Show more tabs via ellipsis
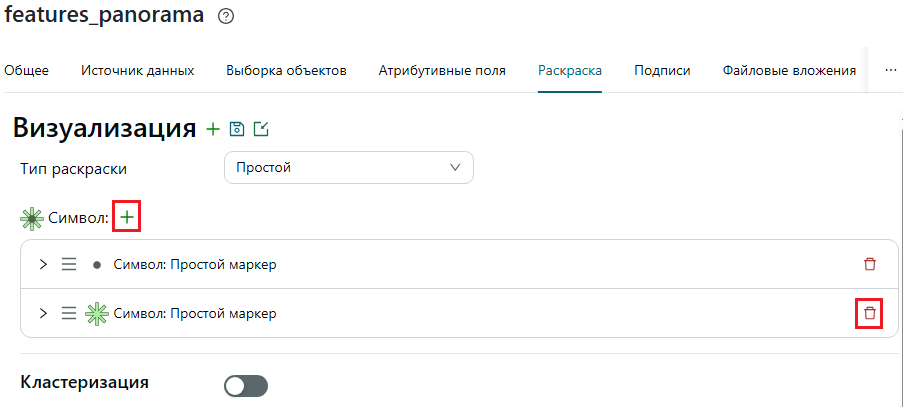 (890, 69)
